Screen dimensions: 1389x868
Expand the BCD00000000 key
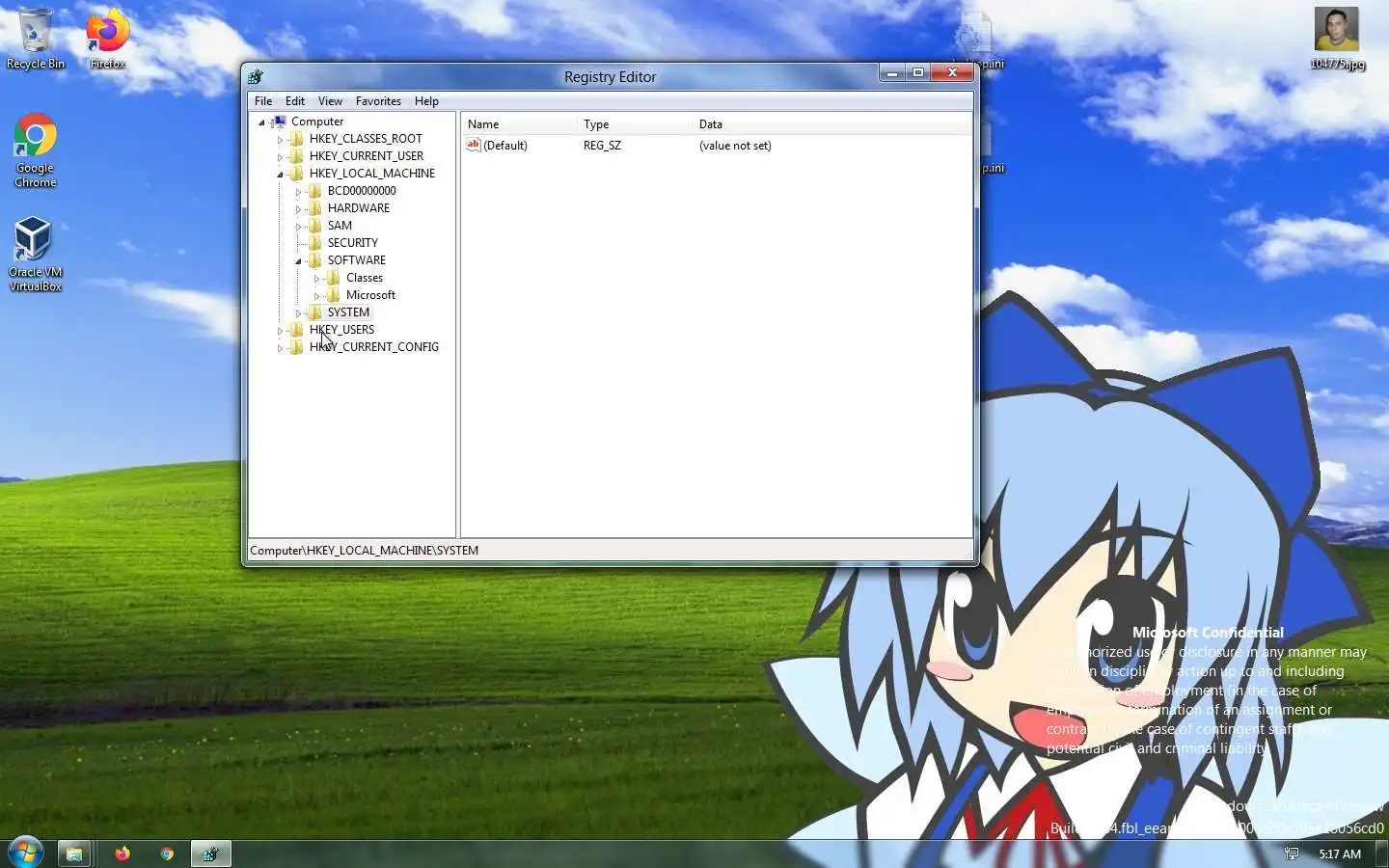pos(298,192)
